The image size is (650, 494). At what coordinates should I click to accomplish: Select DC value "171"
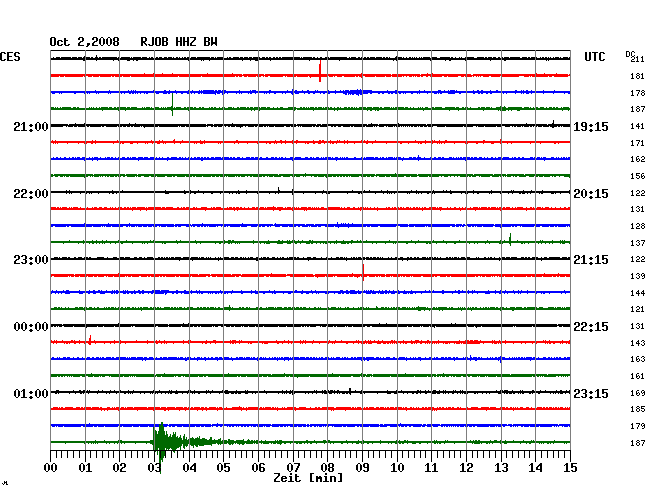click(x=638, y=143)
